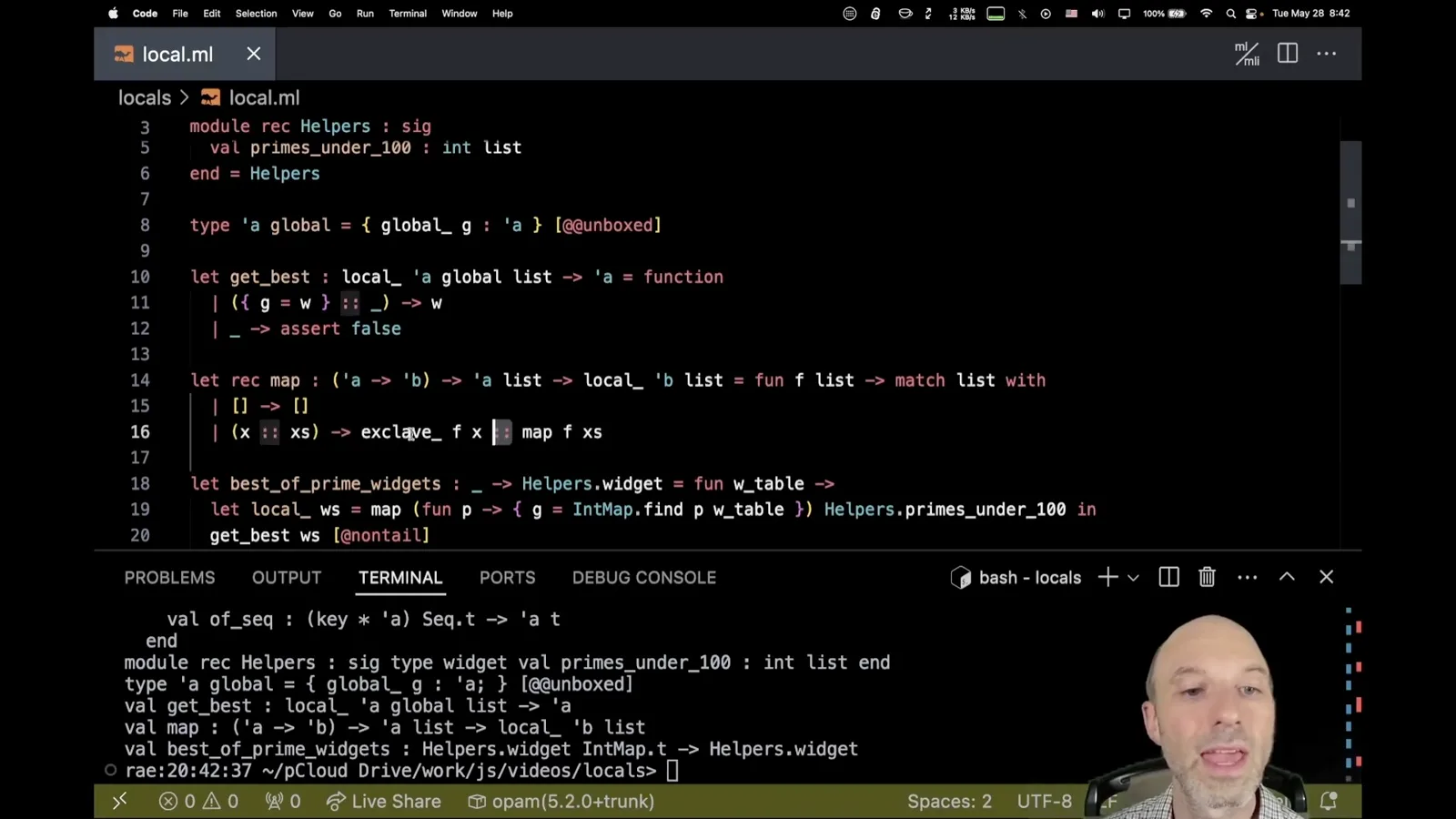
Task: Open the Run menu
Action: 365,14
